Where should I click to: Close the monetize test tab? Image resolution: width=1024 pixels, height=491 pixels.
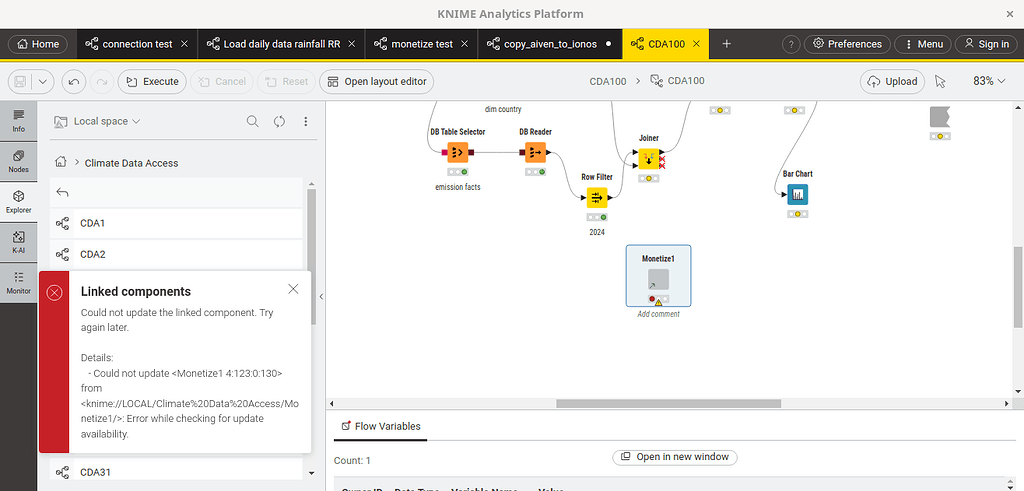(464, 44)
